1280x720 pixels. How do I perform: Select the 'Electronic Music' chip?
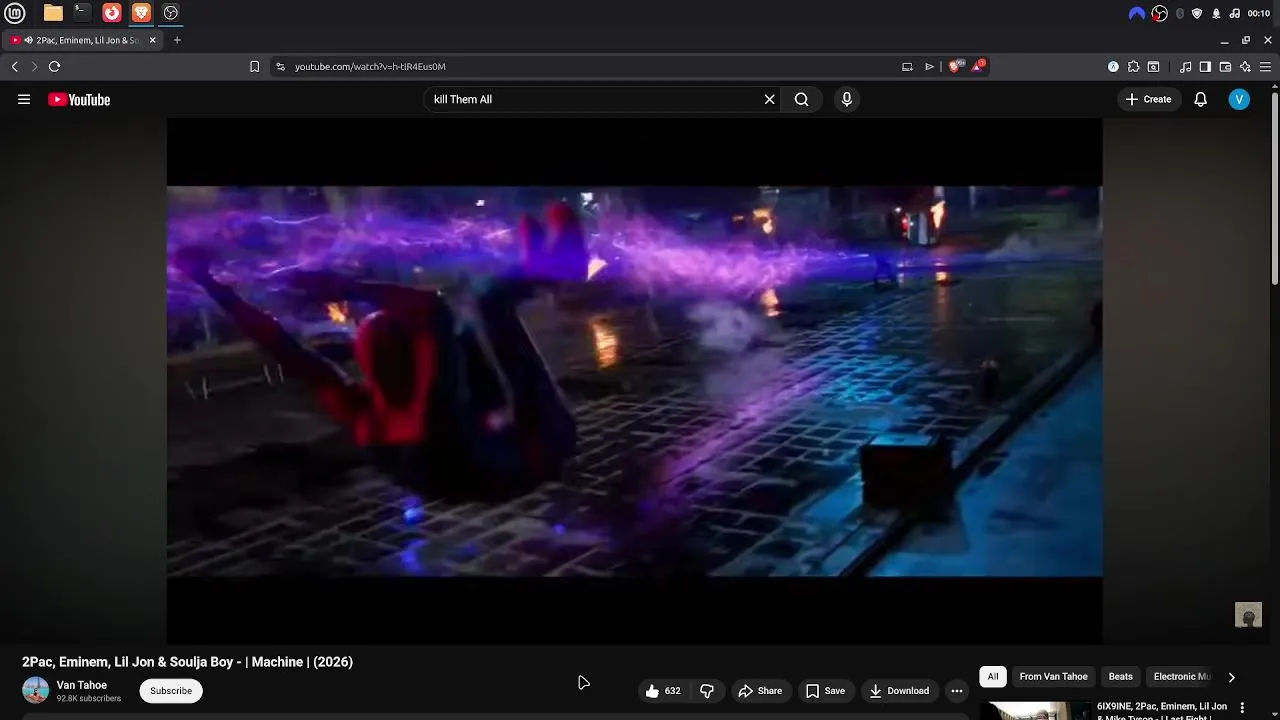point(1182,677)
